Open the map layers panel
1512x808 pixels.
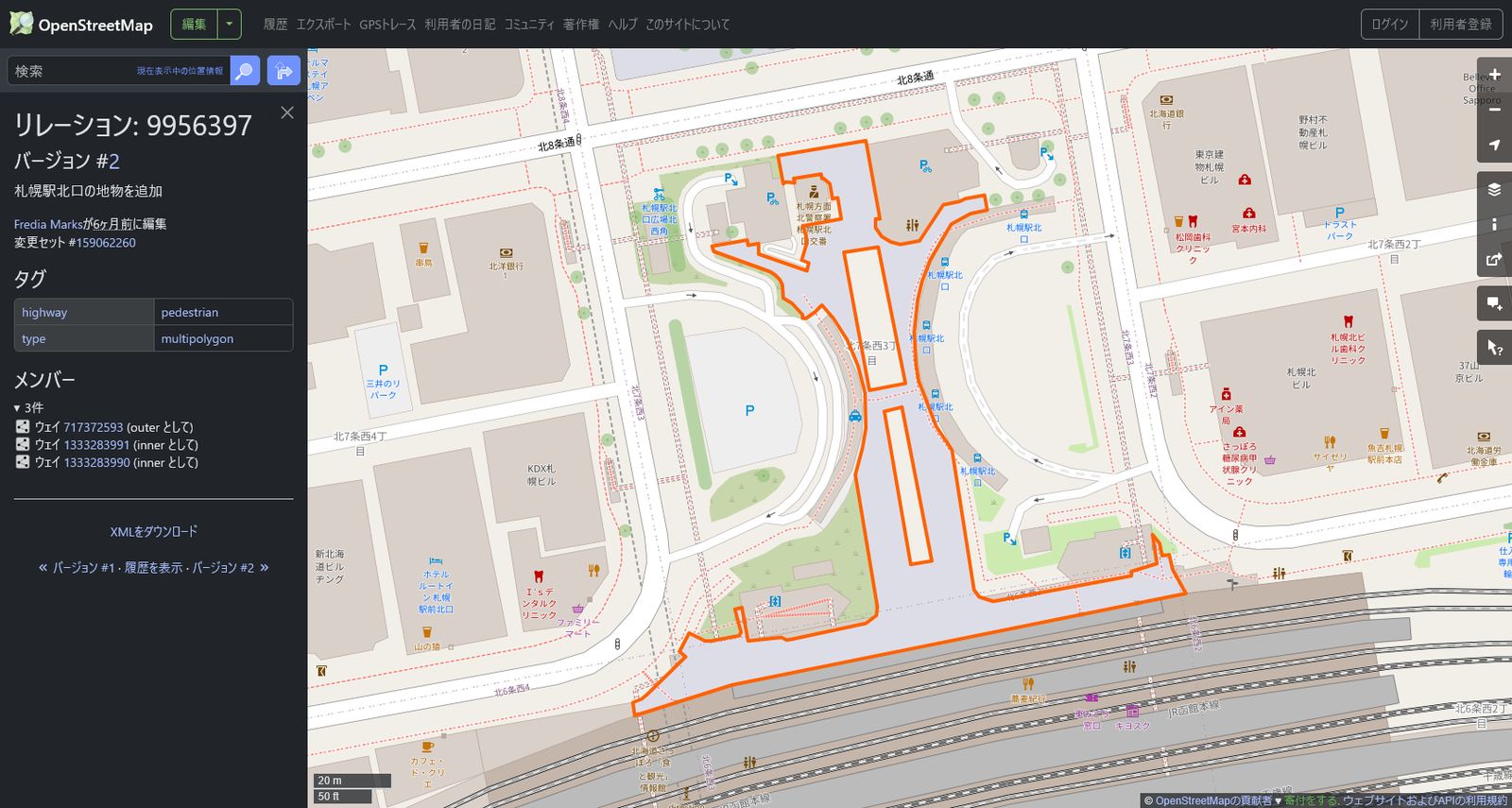pos(1494,189)
